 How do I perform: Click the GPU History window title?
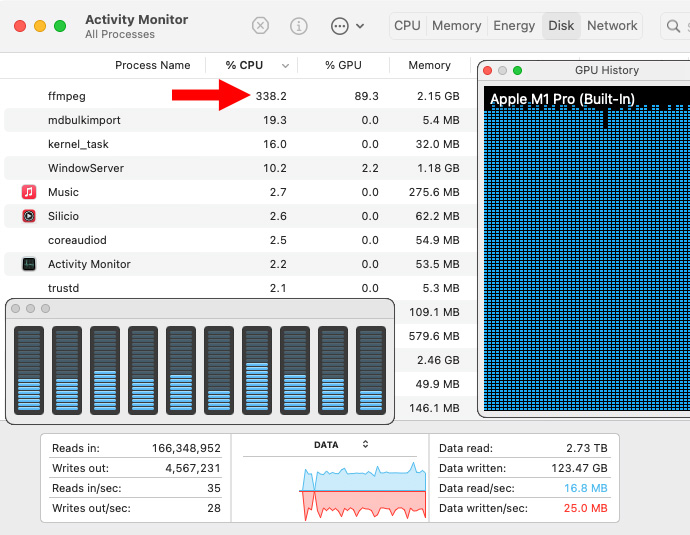tap(607, 70)
